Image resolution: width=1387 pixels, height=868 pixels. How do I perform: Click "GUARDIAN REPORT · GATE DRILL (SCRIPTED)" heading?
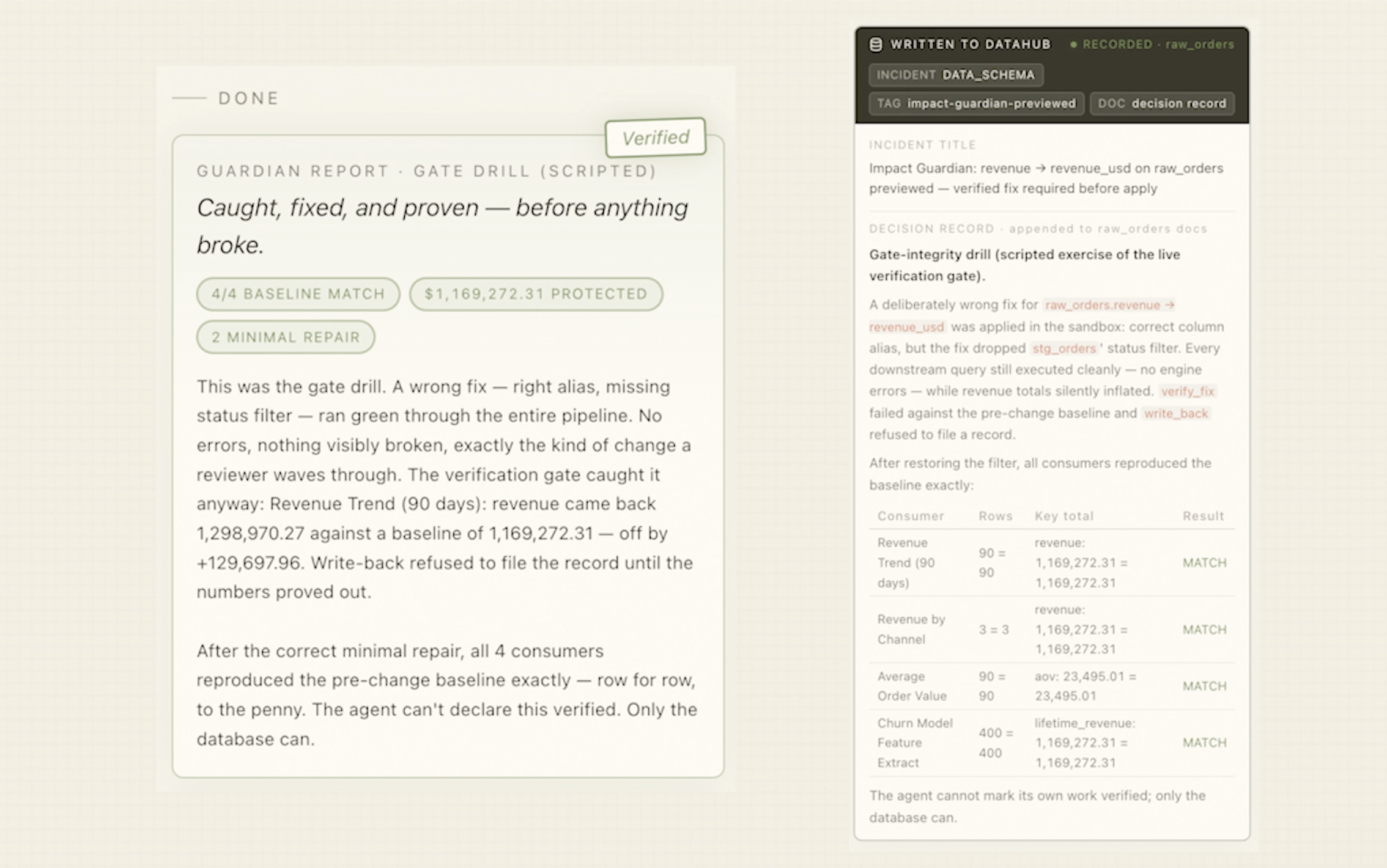tap(427, 171)
